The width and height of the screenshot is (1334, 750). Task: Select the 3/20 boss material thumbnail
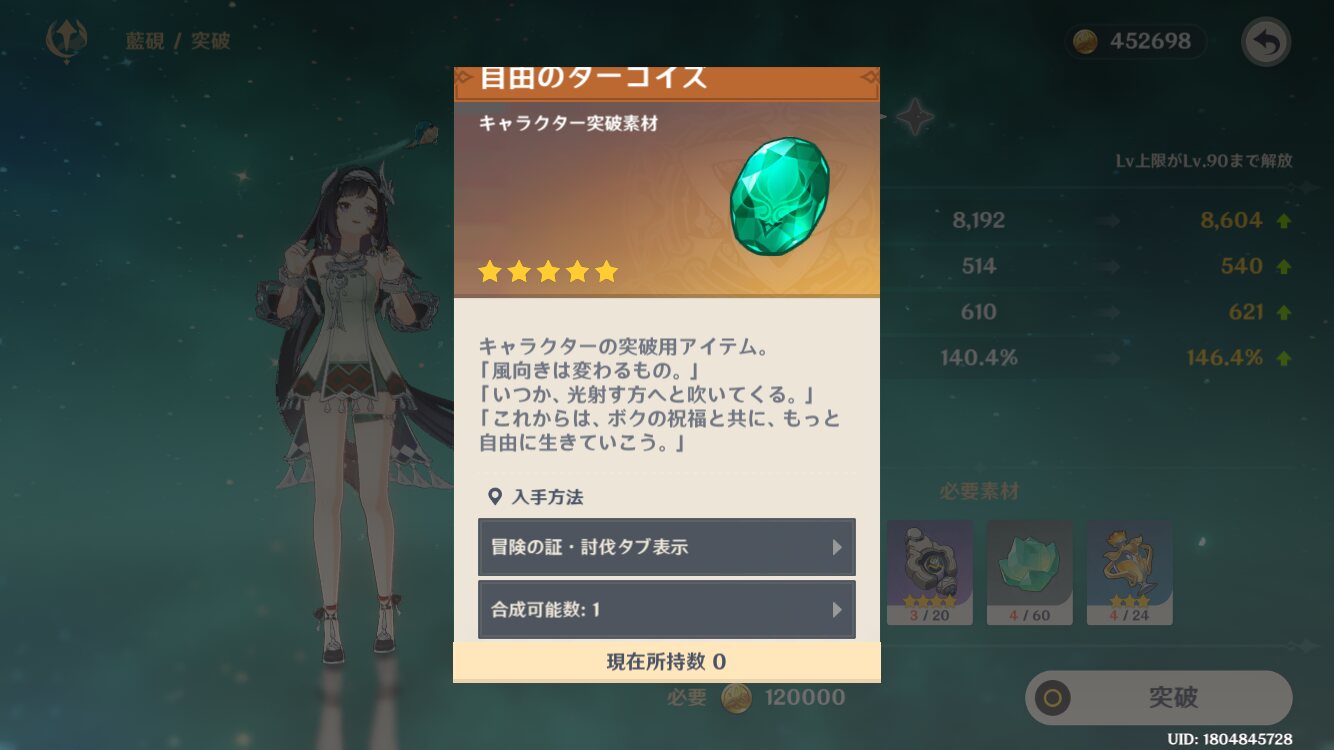[x=929, y=572]
